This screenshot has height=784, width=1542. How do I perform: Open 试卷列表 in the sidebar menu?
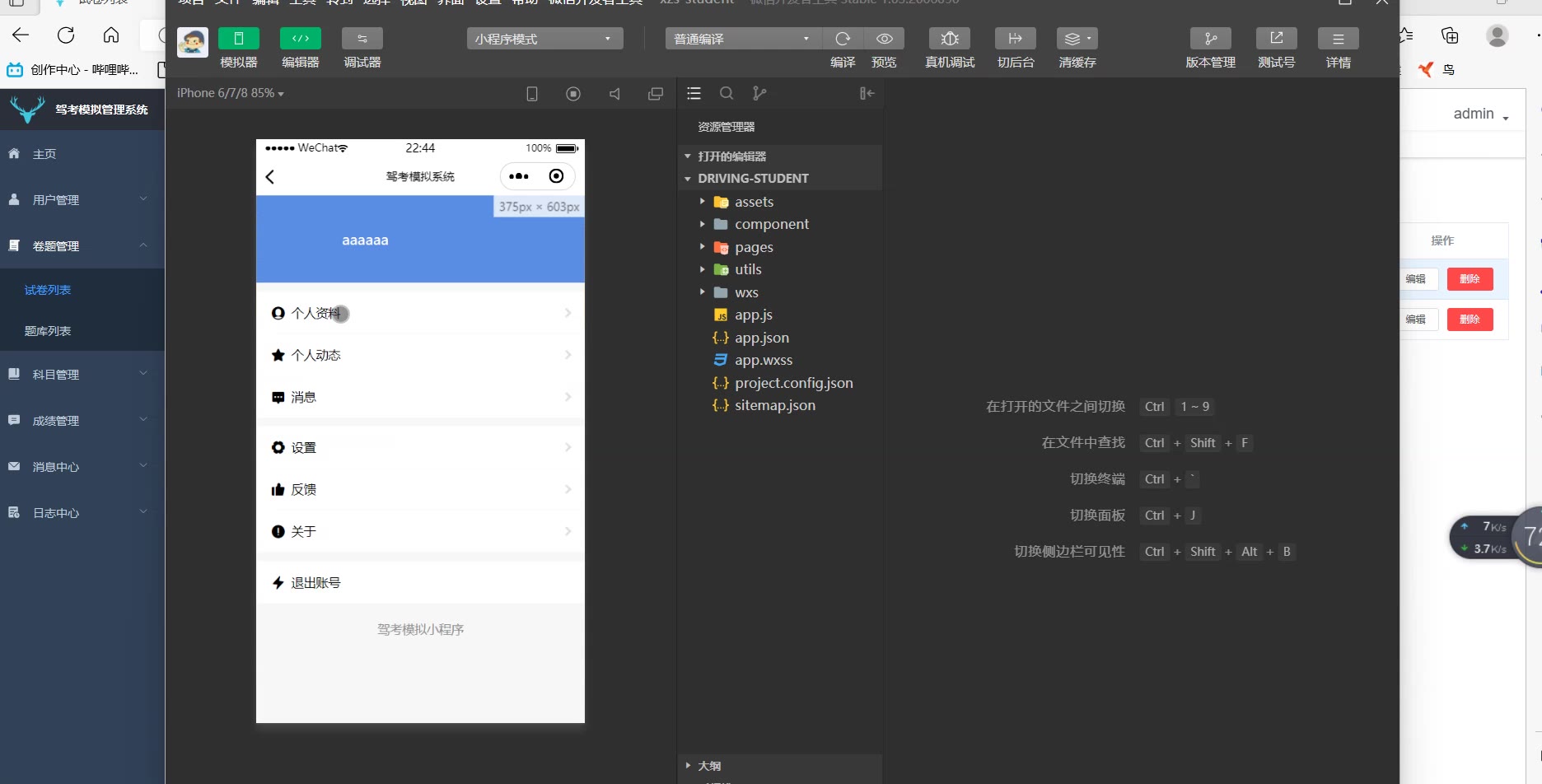coord(48,290)
